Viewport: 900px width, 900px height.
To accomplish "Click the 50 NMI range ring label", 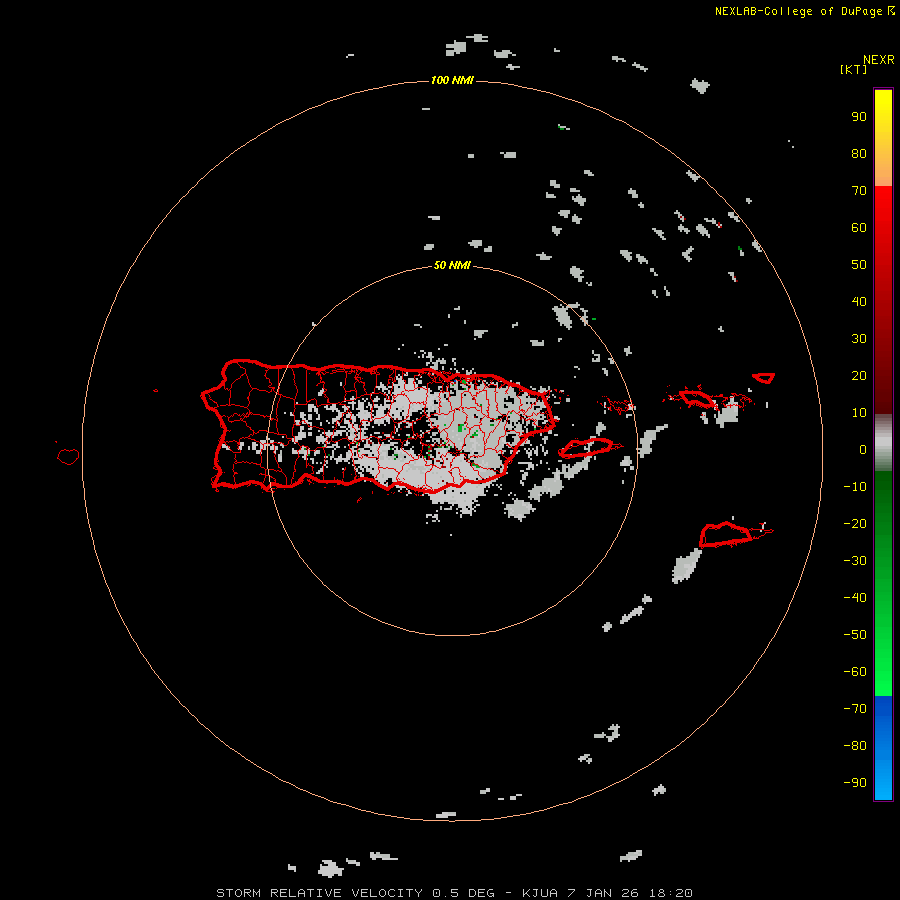I will coord(452,265).
